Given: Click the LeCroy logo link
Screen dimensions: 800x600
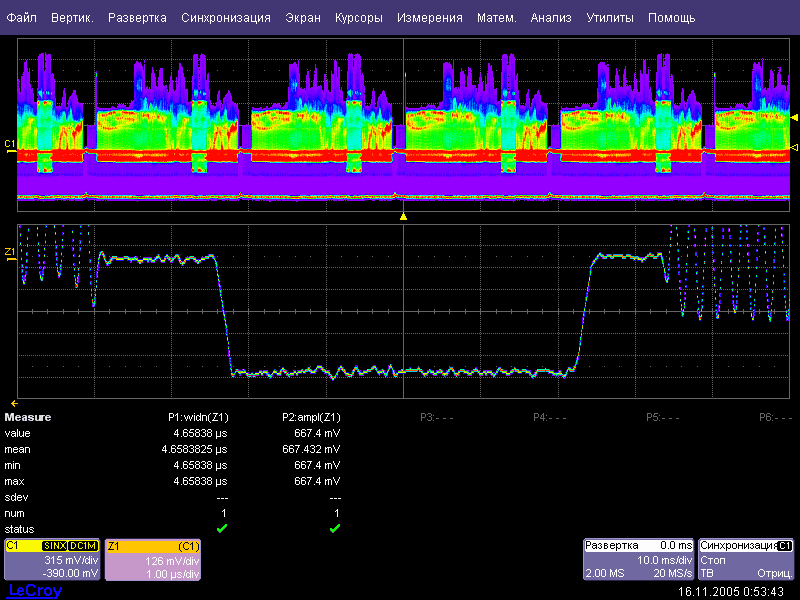Looking at the screenshot, I should click(x=35, y=591).
